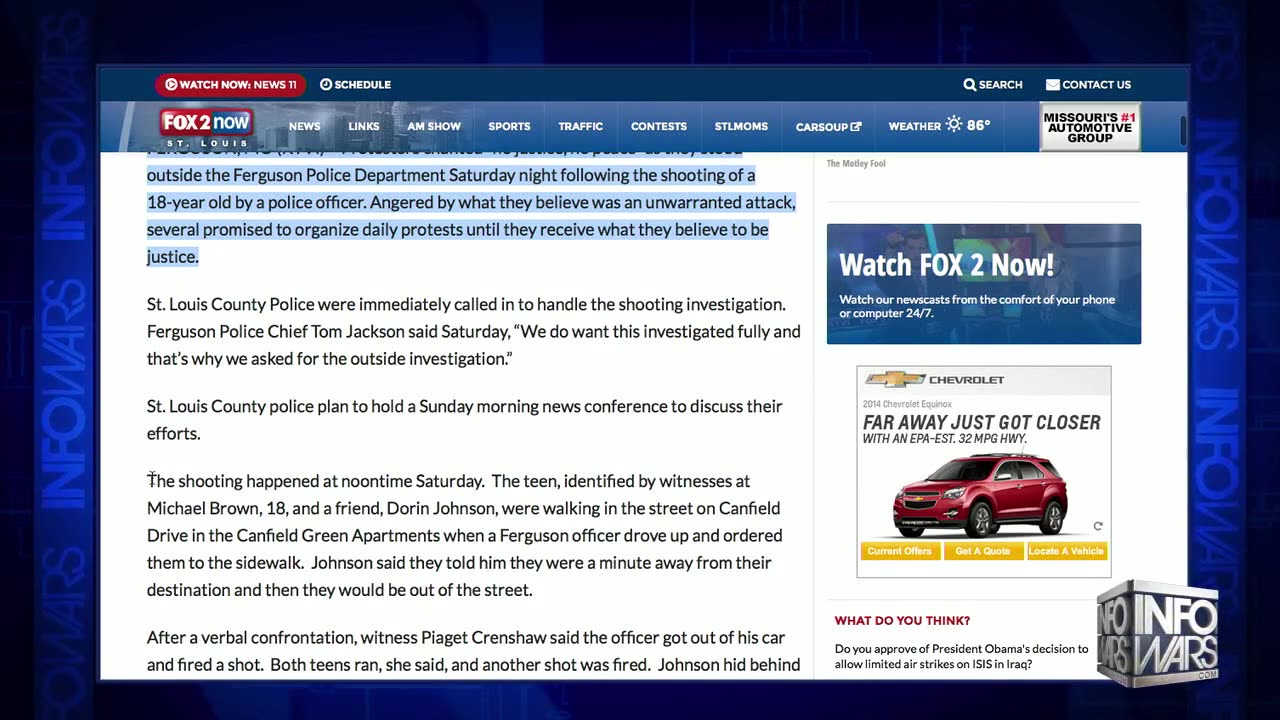Click Missouri's #1 Automotive Group banner
Viewport: 1280px width, 720px height.
(x=1090, y=127)
